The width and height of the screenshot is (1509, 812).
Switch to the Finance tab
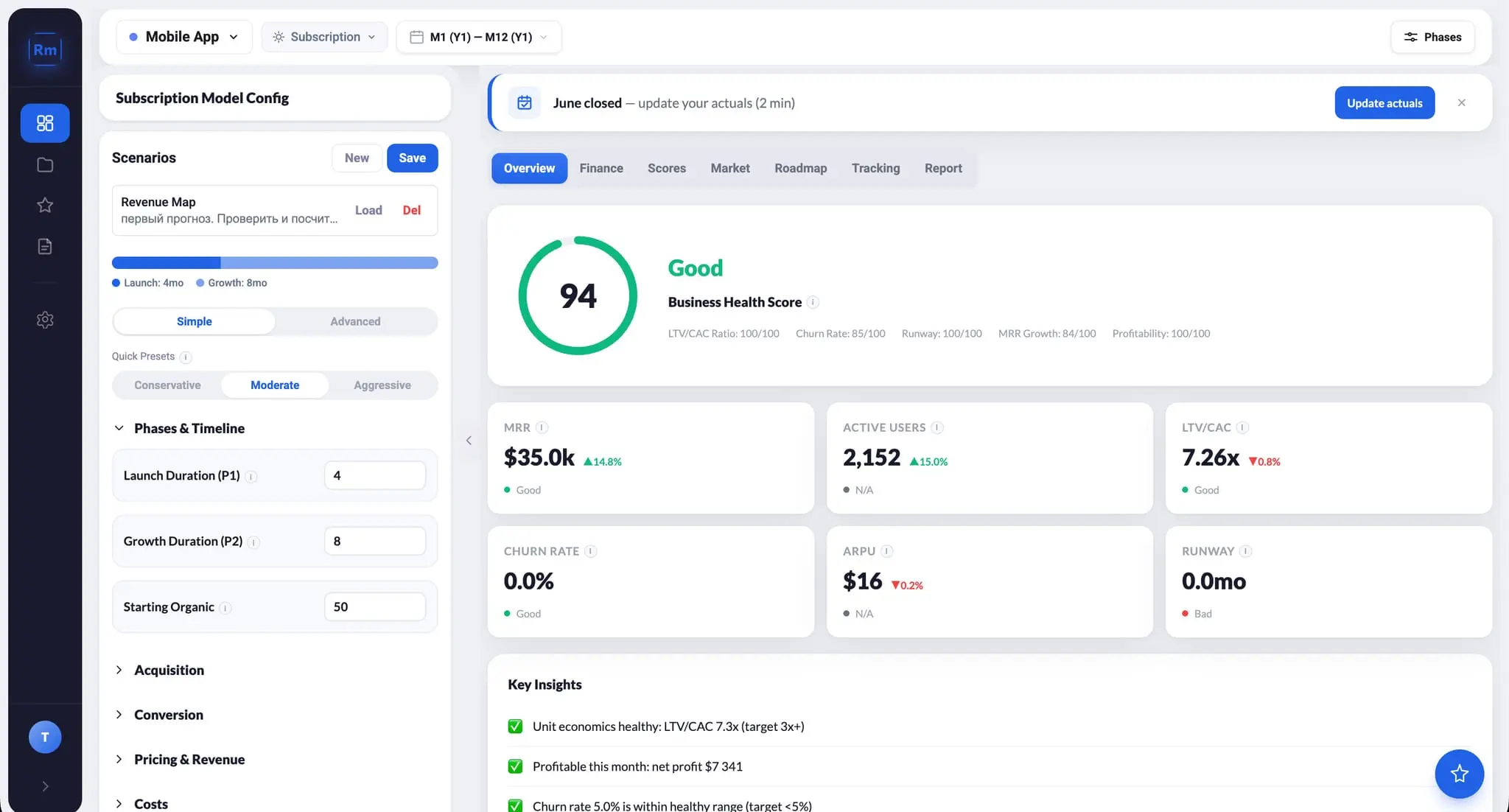601,168
